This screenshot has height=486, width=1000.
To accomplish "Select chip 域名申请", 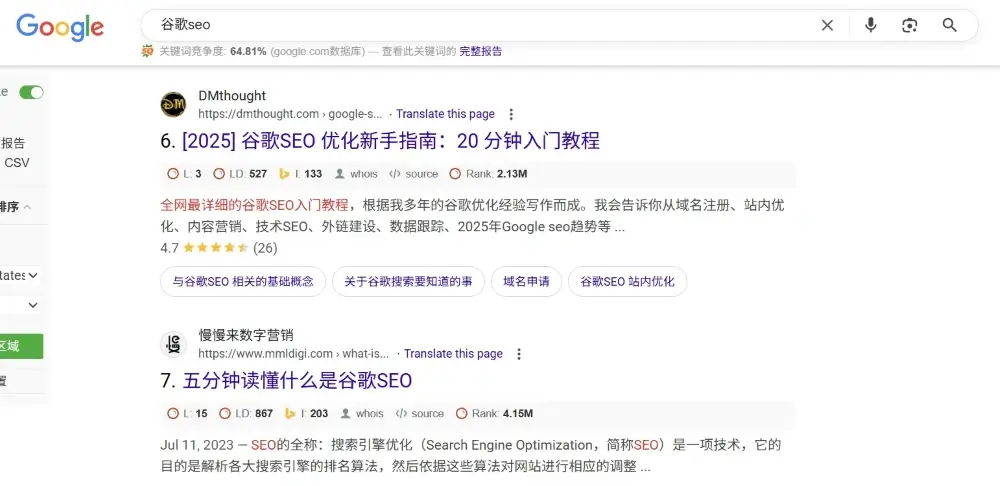I will coord(526,281).
